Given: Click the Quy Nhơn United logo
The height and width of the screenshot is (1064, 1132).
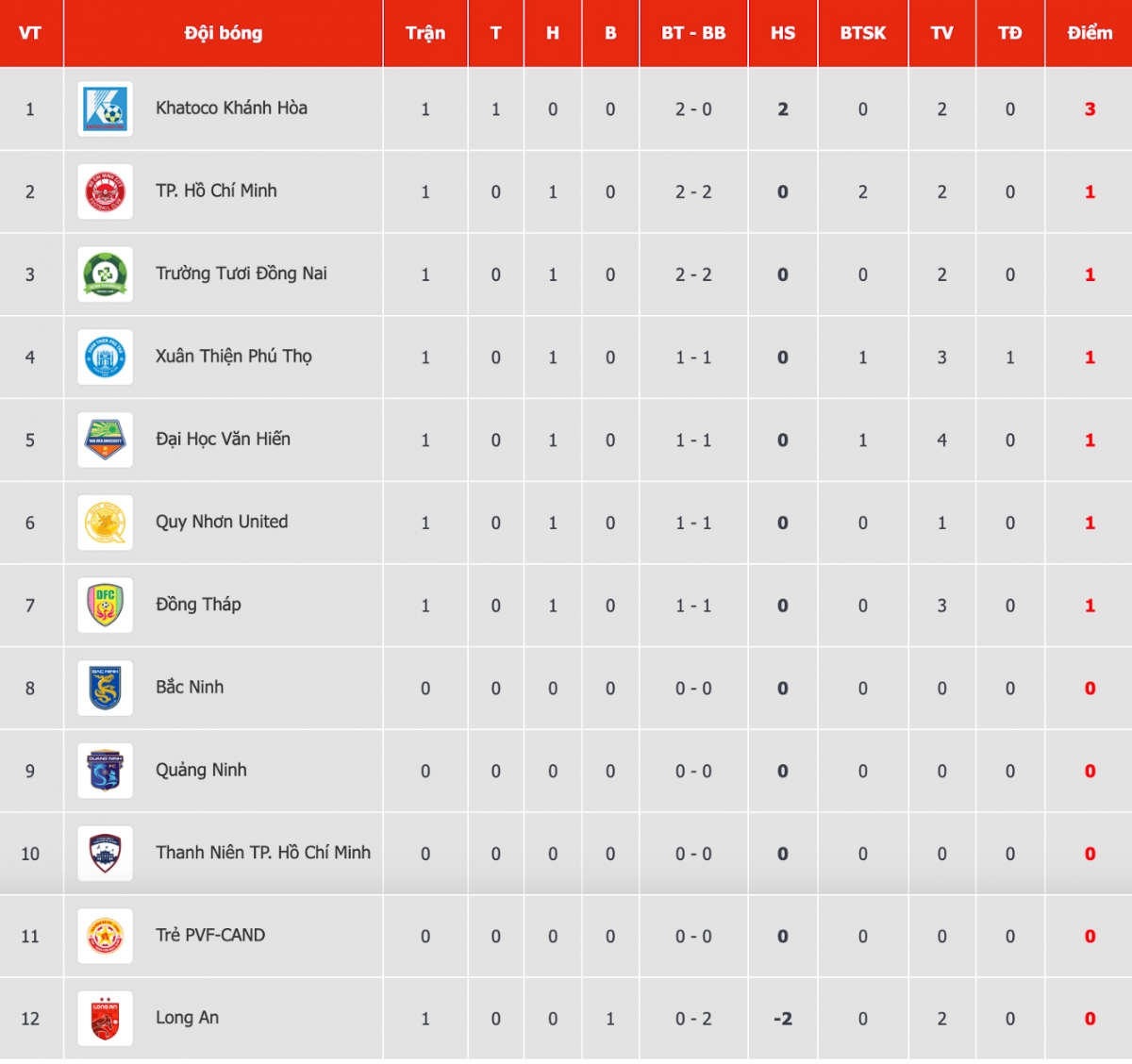Looking at the screenshot, I should pos(105,523).
